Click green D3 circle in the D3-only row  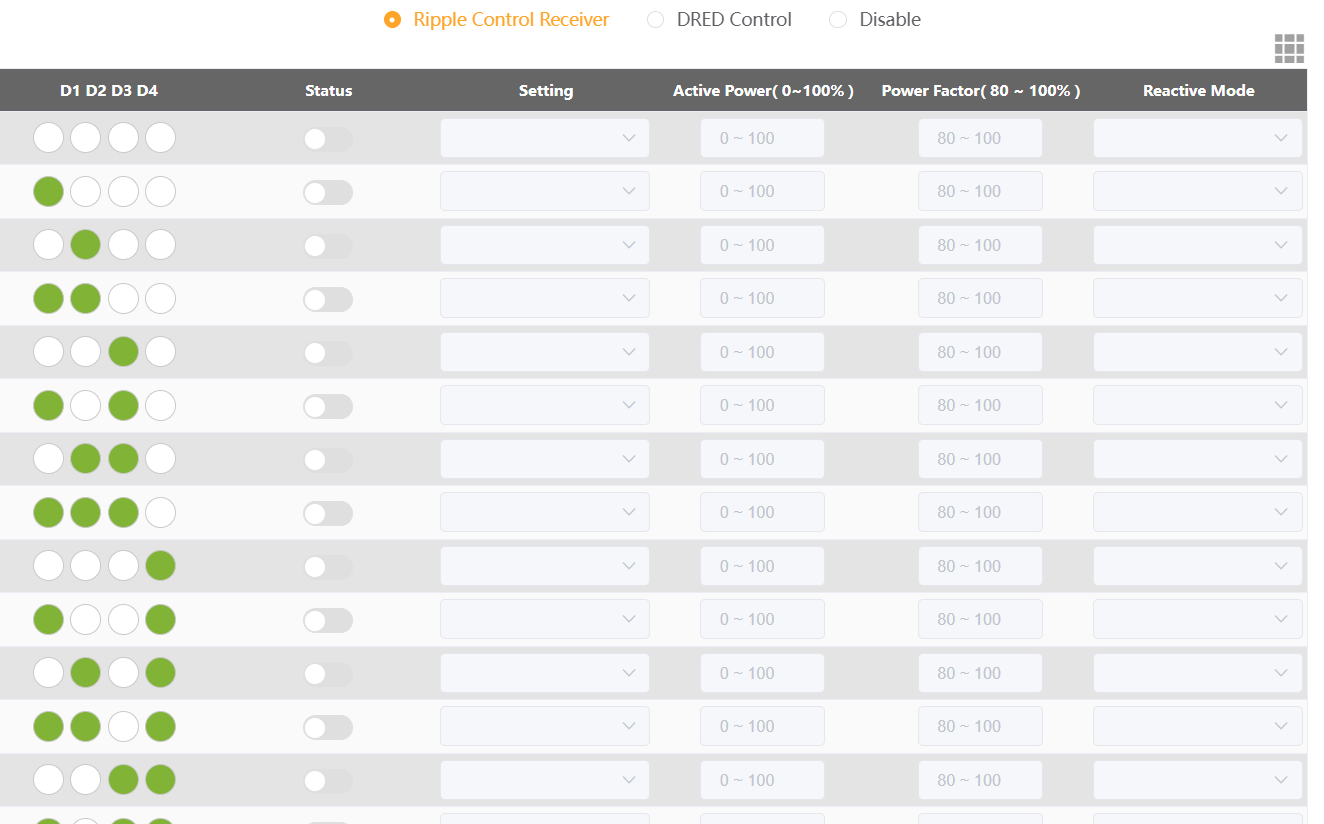[x=123, y=352]
